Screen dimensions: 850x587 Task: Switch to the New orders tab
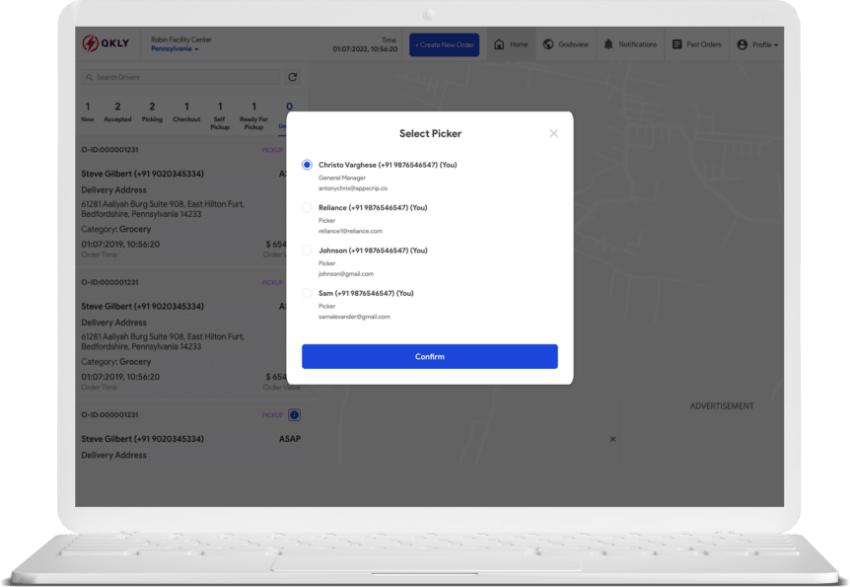87,112
